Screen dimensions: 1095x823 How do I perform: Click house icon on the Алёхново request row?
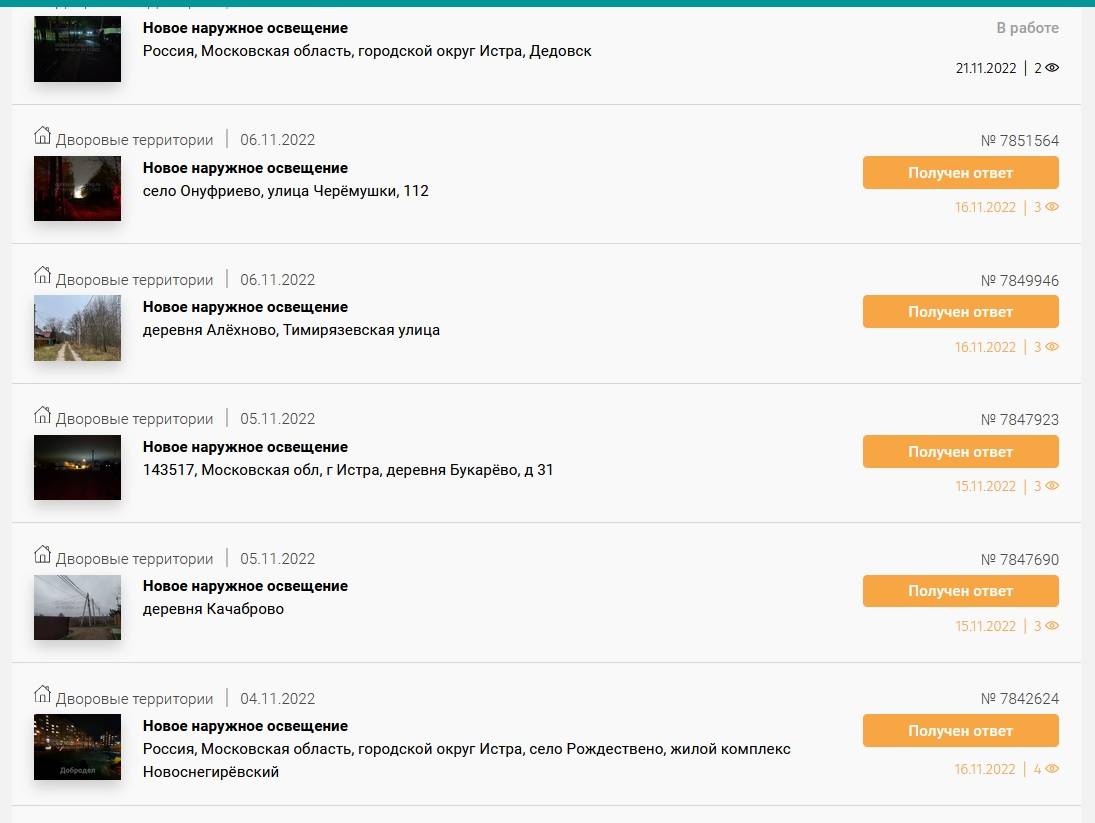coord(42,275)
